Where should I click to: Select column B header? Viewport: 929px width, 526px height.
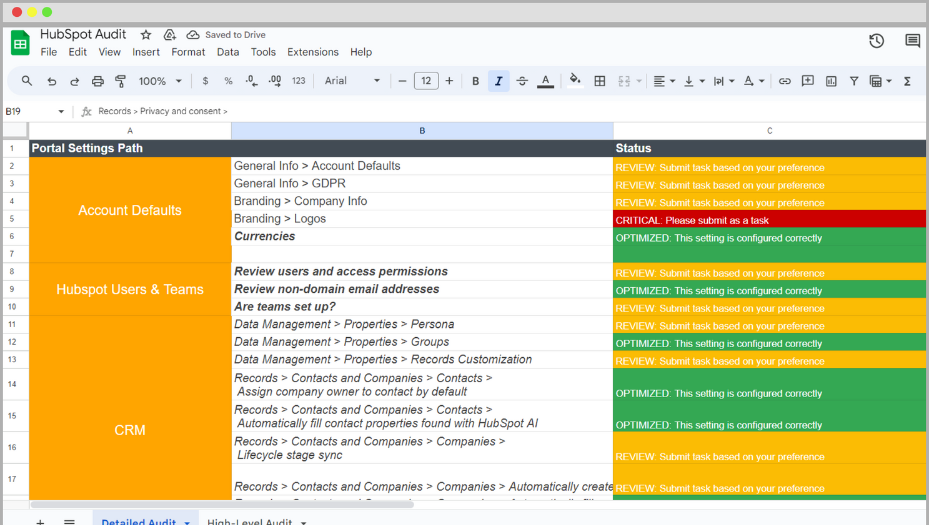tap(422, 131)
